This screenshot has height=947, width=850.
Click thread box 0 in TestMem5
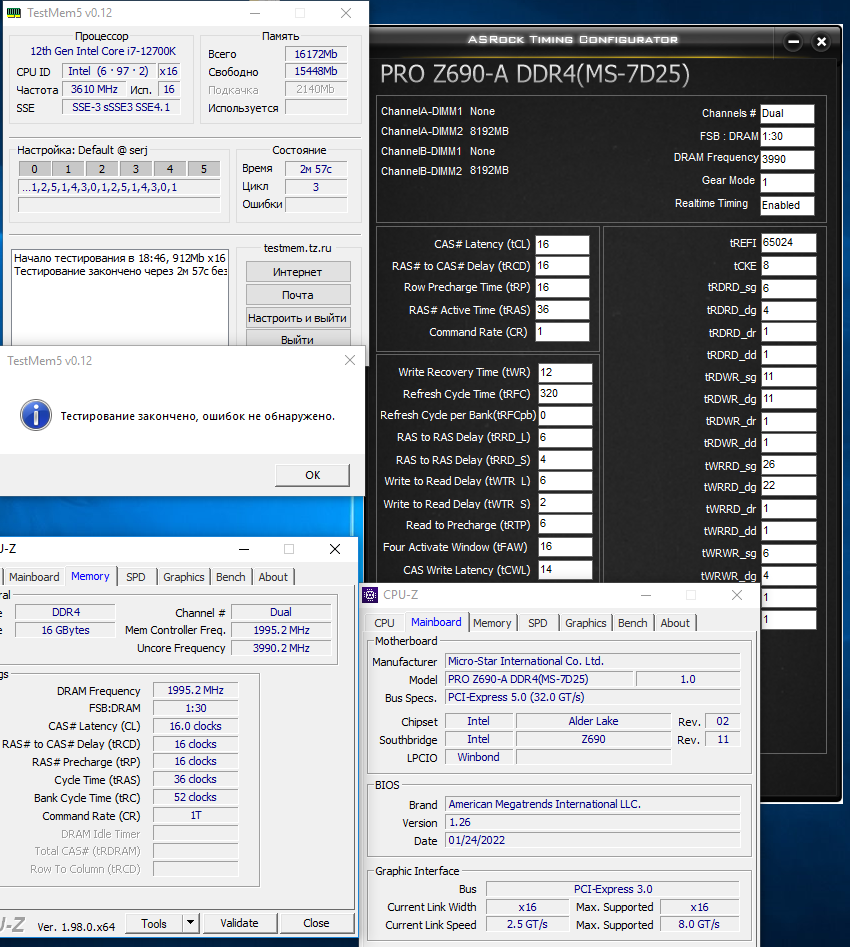coord(34,169)
